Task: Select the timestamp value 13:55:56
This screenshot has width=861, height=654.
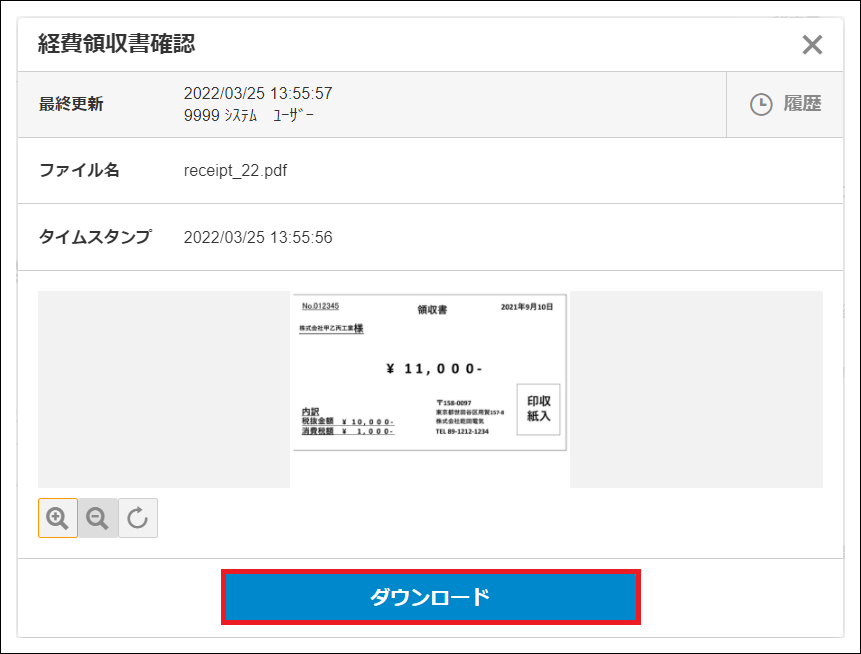Action: tap(298, 237)
